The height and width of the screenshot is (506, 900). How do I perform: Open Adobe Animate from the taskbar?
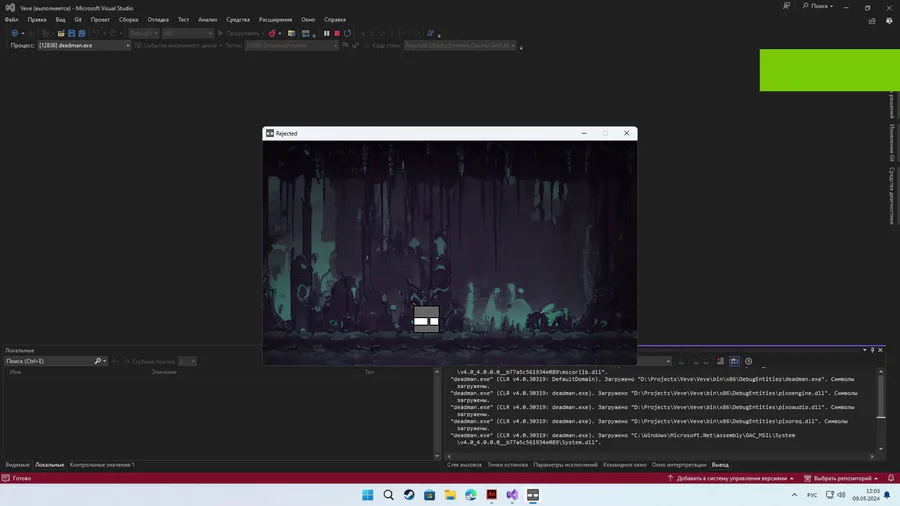pyautogui.click(x=491, y=495)
